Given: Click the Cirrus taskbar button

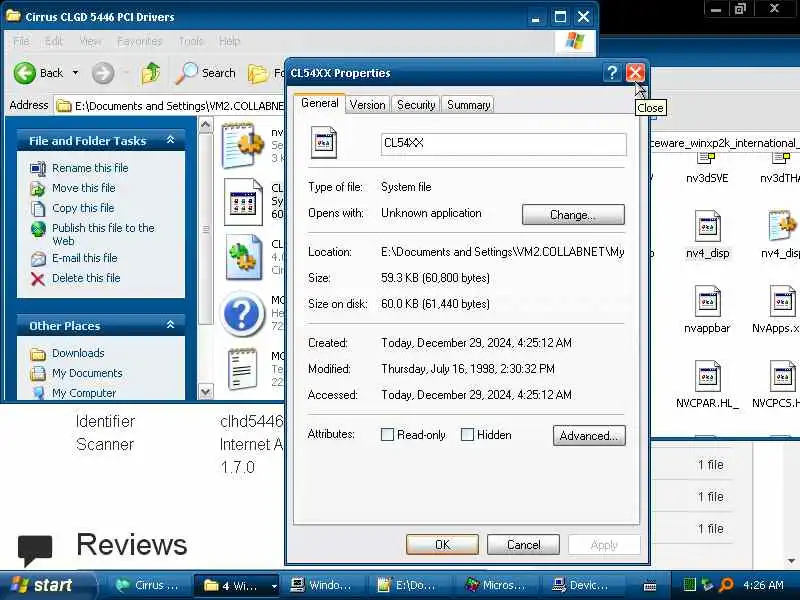Looking at the screenshot, I should point(148,586).
